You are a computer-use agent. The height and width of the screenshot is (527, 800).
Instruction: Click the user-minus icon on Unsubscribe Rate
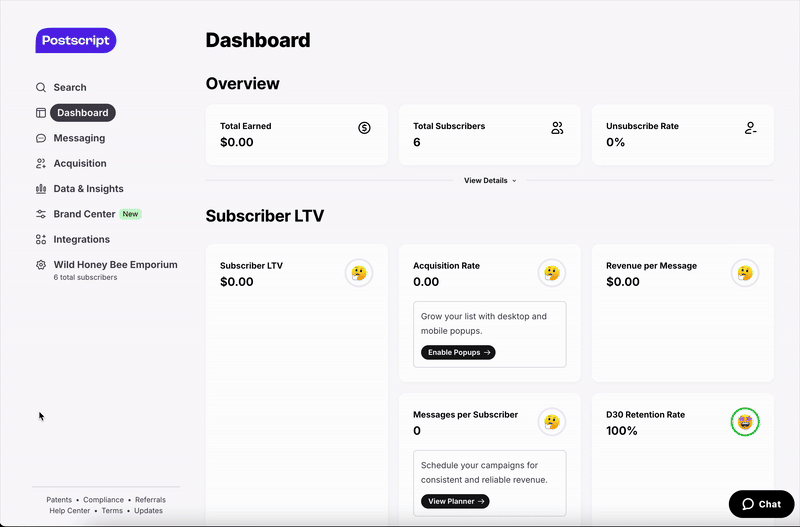pyautogui.click(x=750, y=128)
